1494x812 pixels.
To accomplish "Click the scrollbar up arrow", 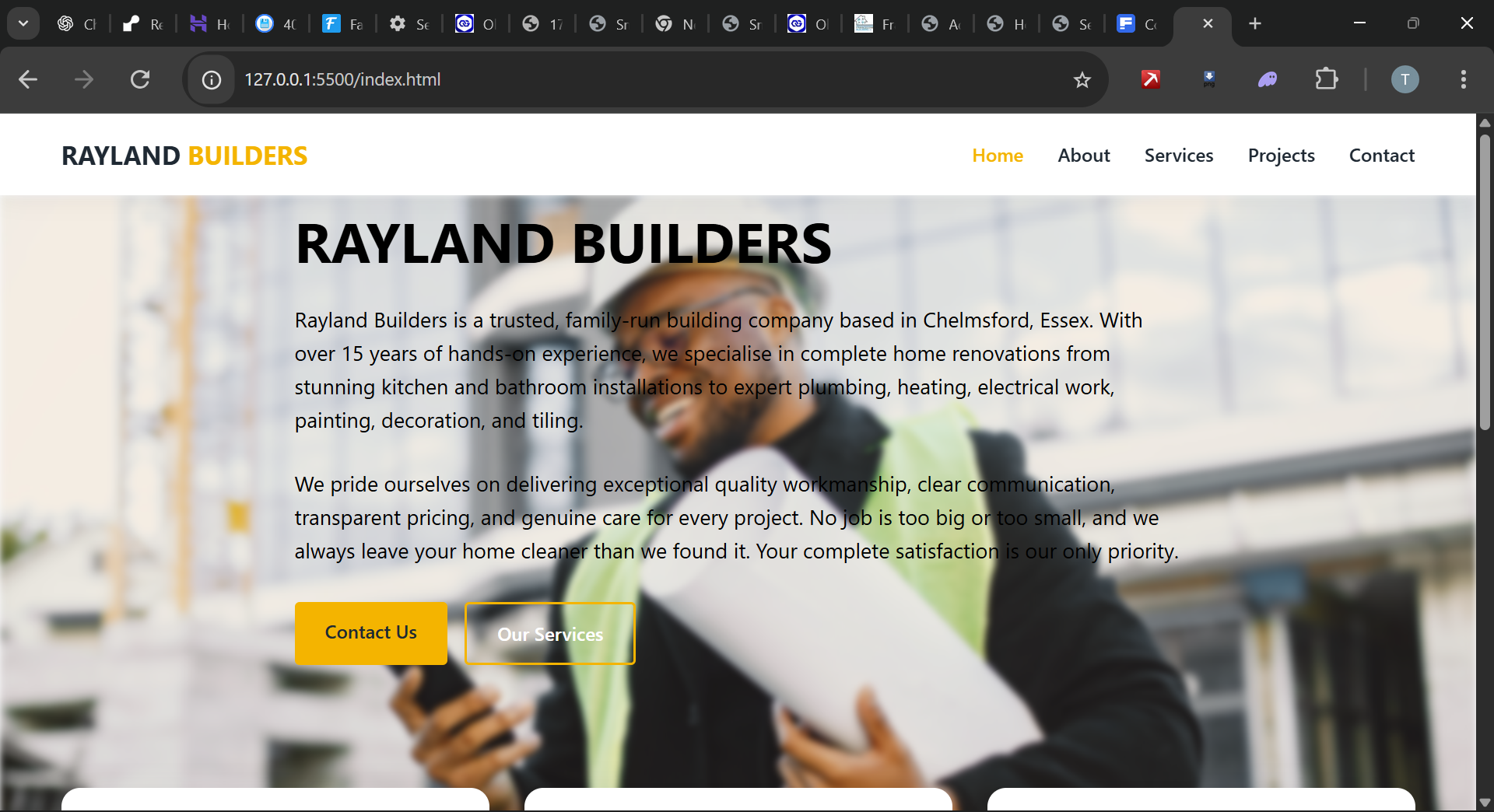I will (1485, 123).
